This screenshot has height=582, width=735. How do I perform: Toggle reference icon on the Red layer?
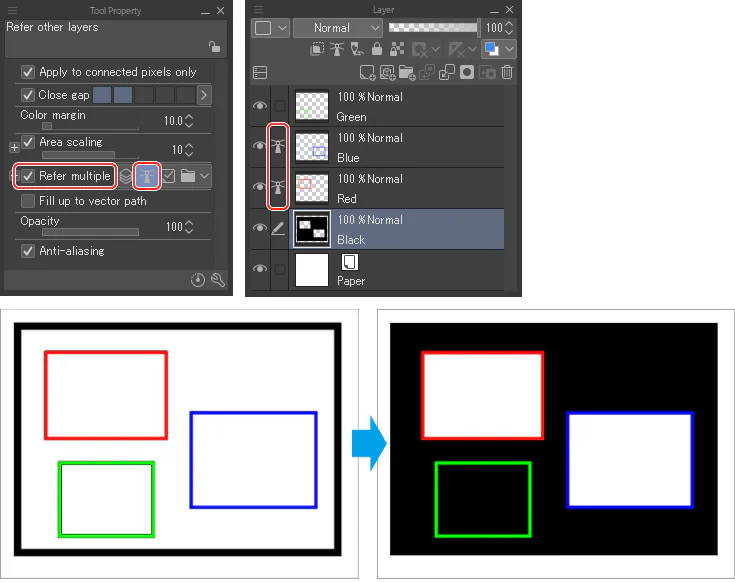click(278, 187)
